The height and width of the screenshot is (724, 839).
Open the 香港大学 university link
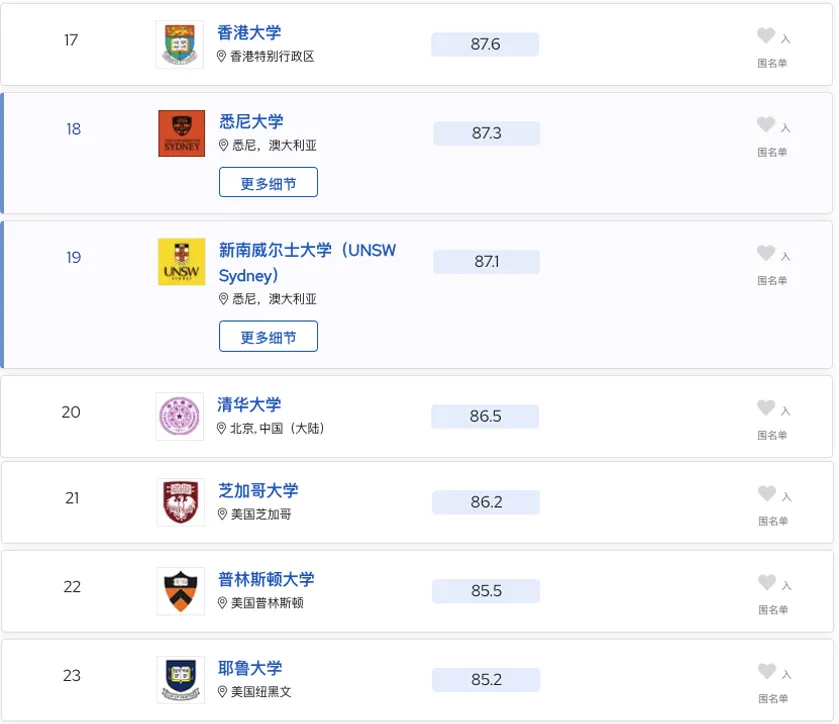click(249, 33)
